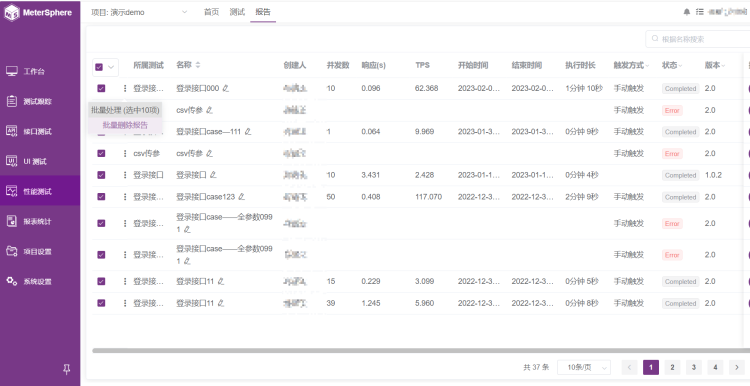750x386 pixels.
Task: Click current page 1 button
Action: [651, 367]
